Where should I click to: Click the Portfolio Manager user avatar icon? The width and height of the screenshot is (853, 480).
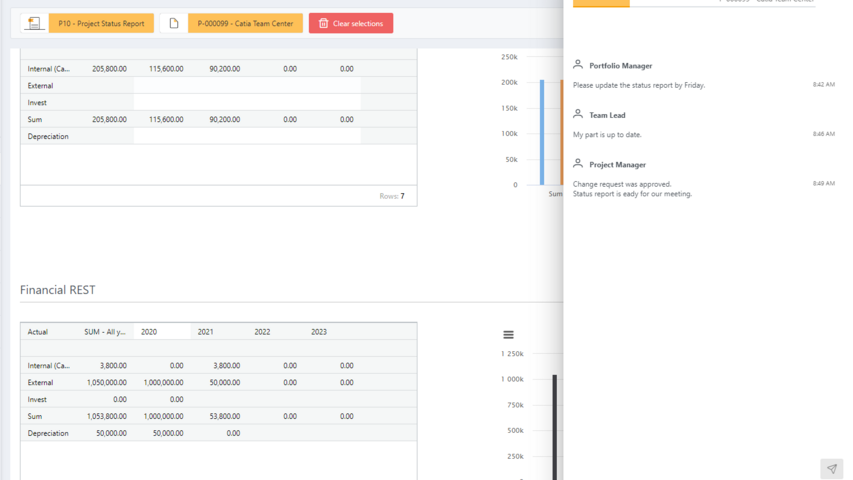tap(578, 65)
